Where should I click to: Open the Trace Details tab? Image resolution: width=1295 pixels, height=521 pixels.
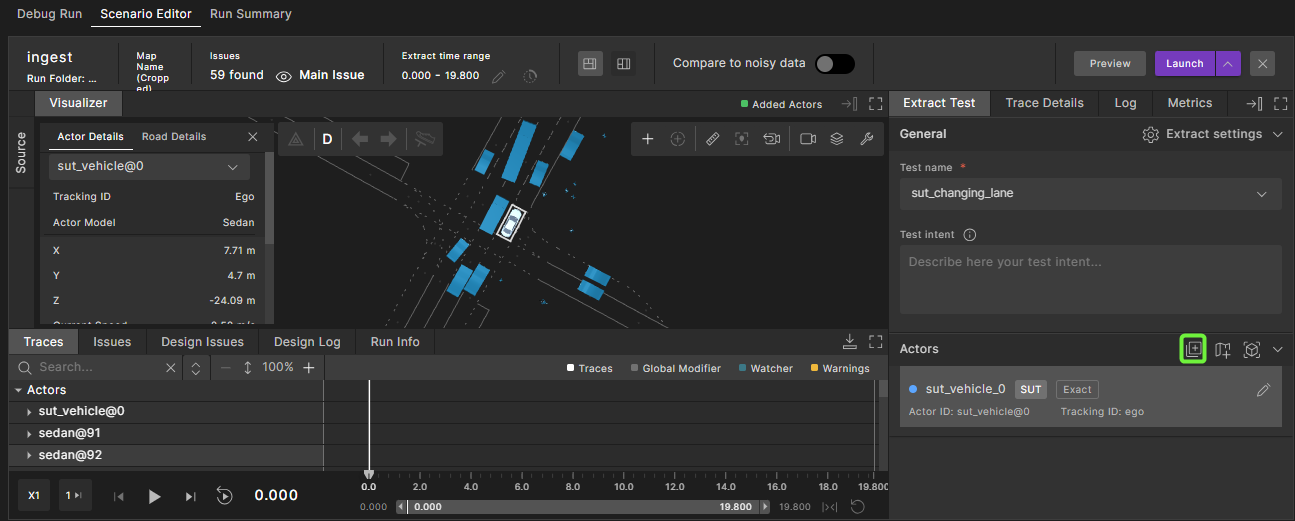tap(1044, 103)
